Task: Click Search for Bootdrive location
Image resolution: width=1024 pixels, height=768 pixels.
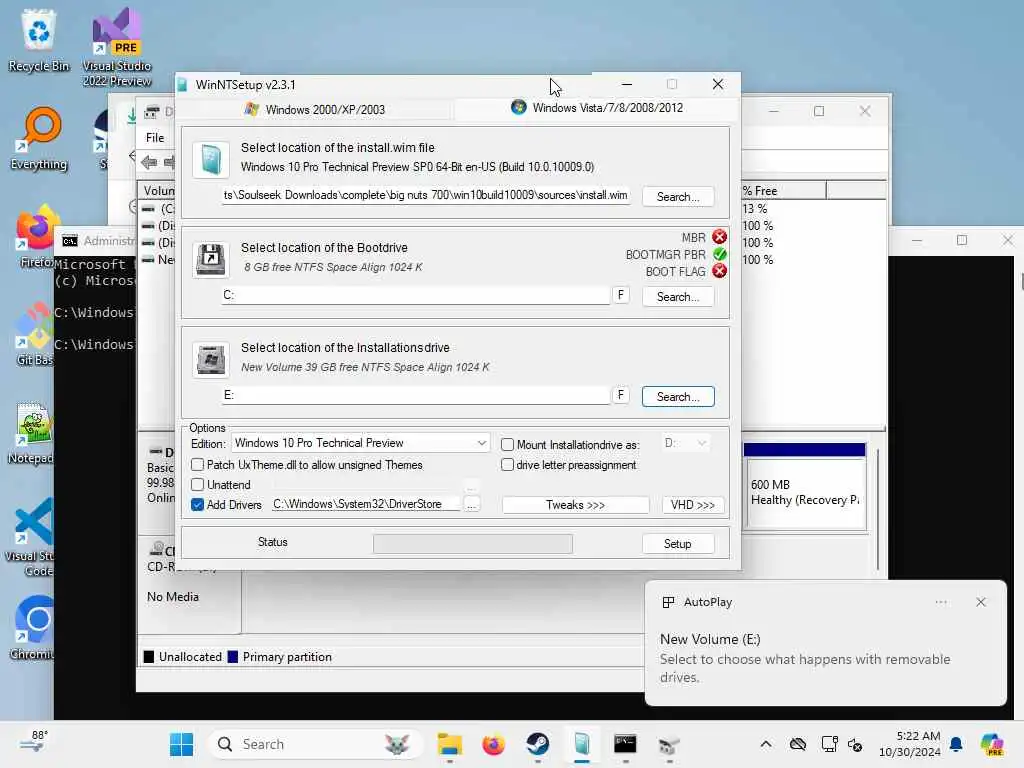Action: point(678,296)
